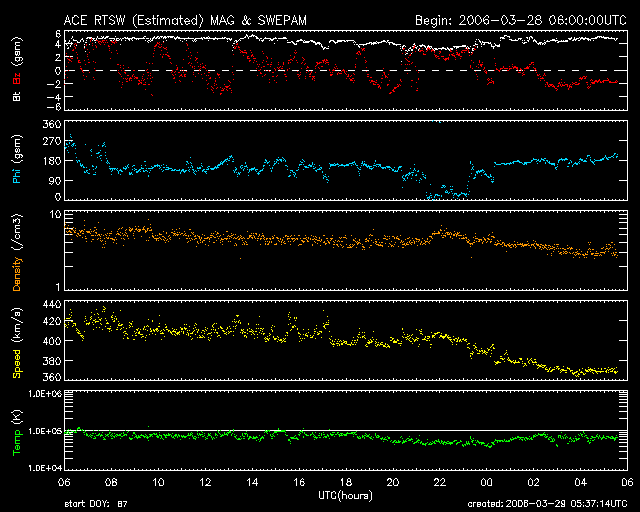The height and width of the screenshot is (512, 640).
Task: Click the "UTC(hours)" x-axis title
Action: 345,496
